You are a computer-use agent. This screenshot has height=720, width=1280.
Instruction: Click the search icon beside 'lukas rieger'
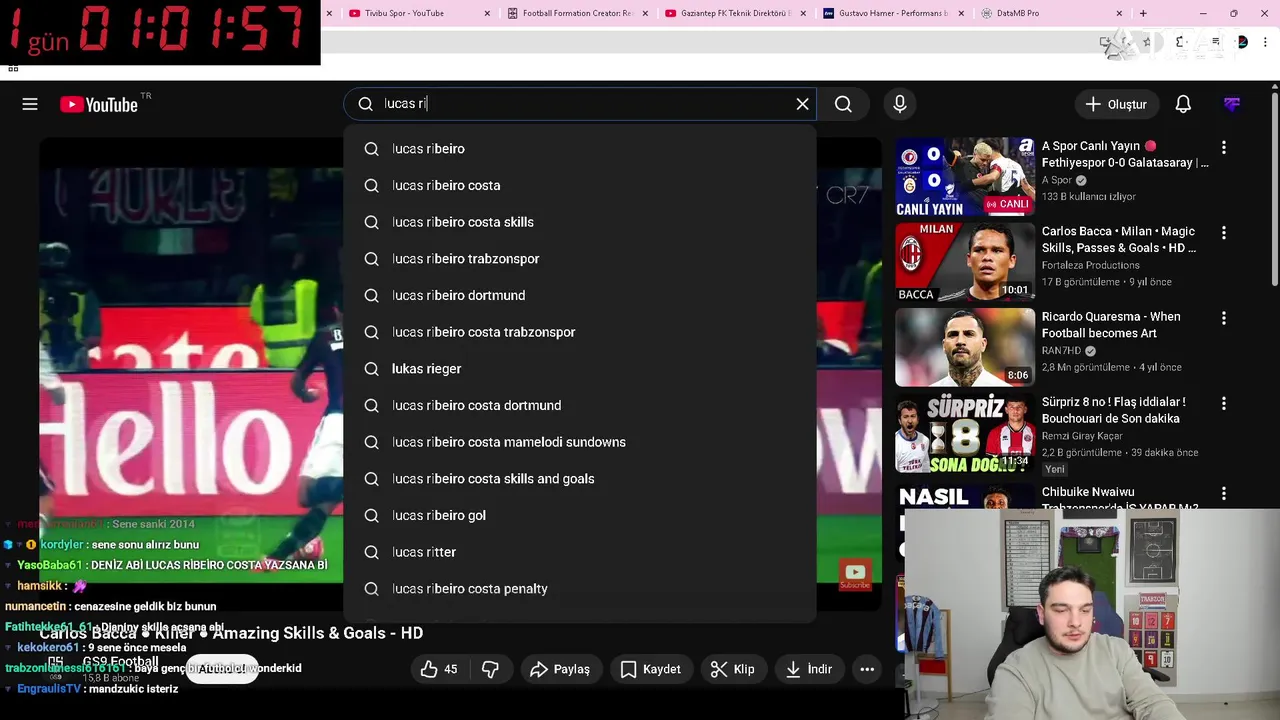coord(371,369)
